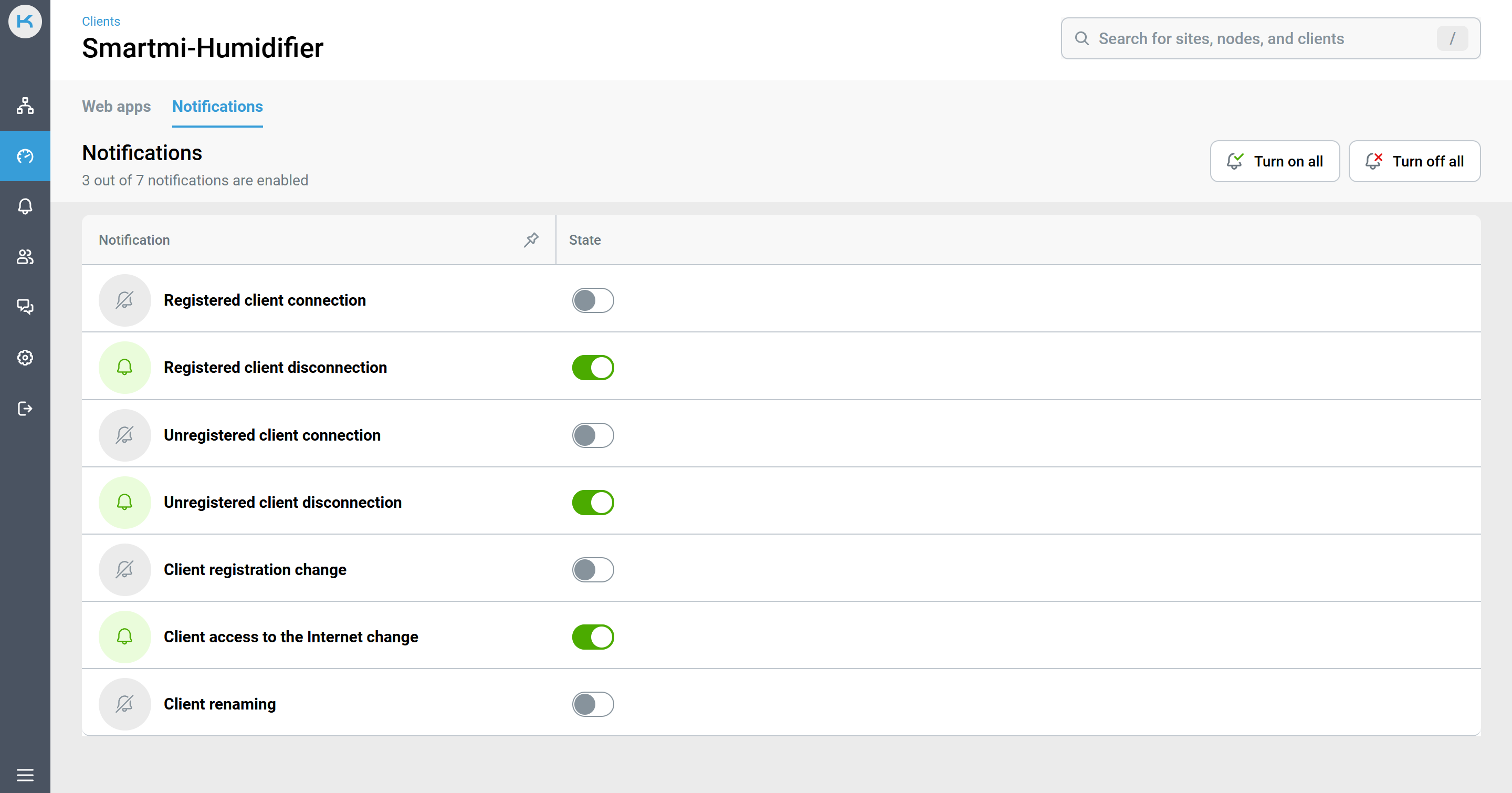1512x793 pixels.
Task: Open the network topology sidebar icon
Action: click(x=25, y=106)
